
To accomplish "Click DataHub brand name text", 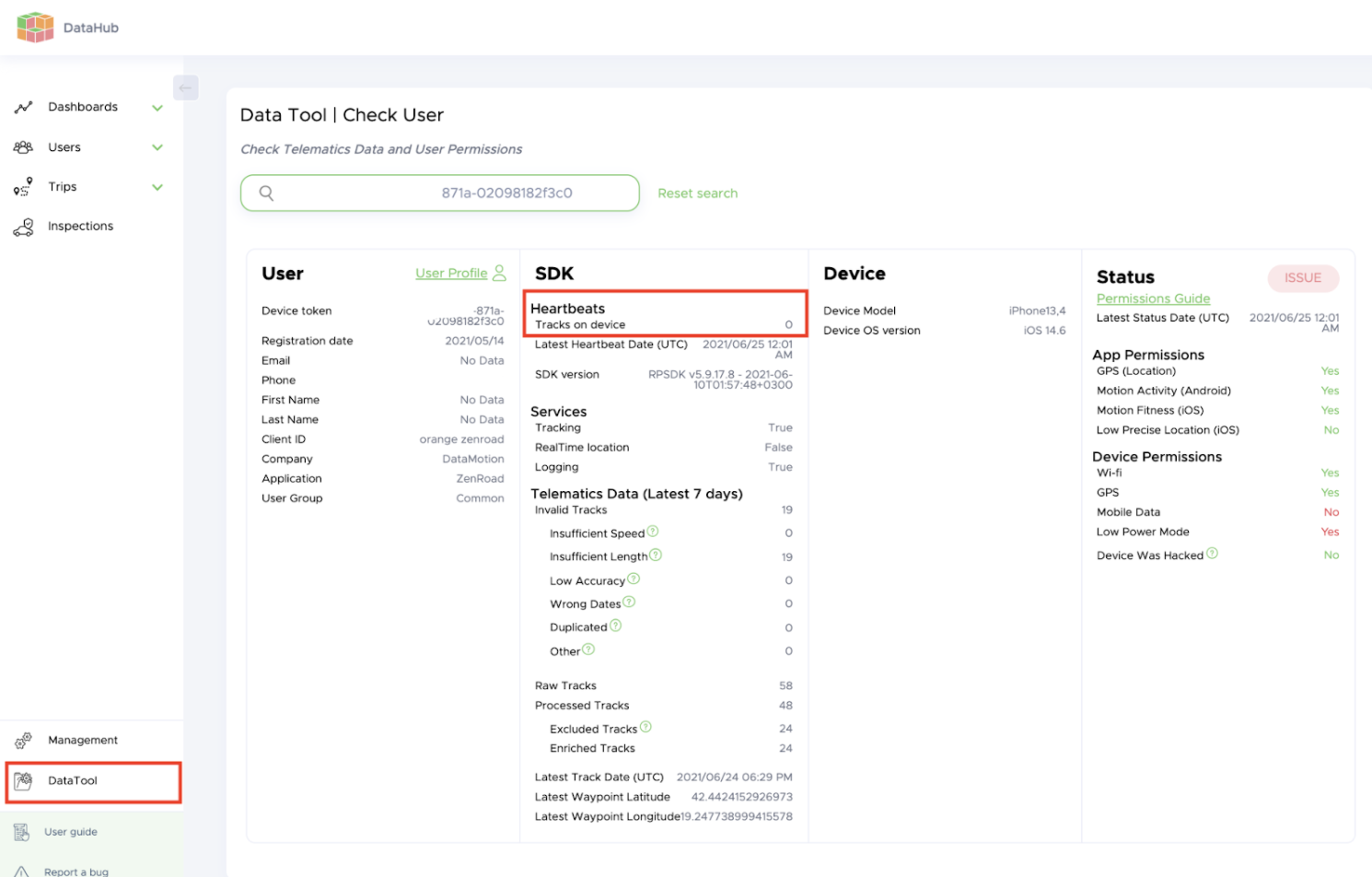I will 91,28.
